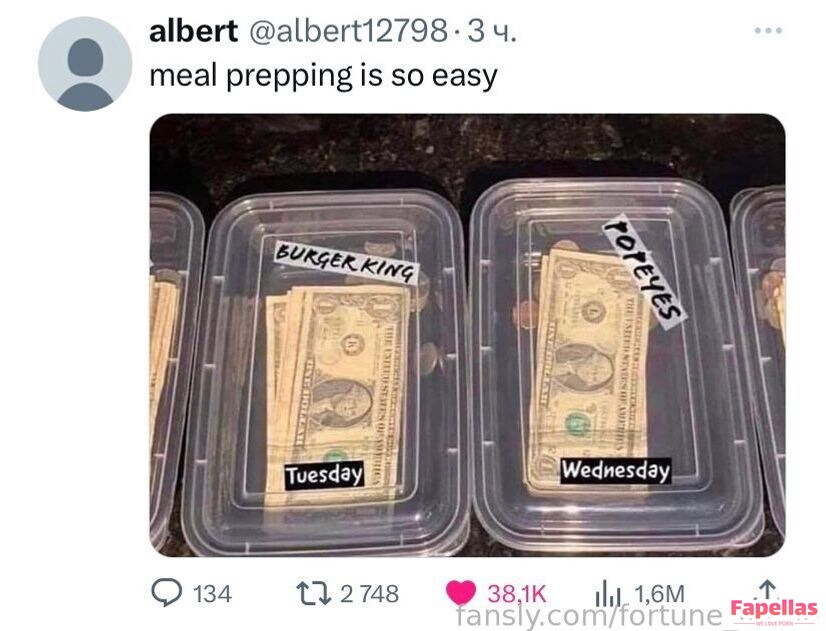Click the Wednesday caption in the image
Image resolution: width=826 pixels, height=631 pixels.
tap(615, 470)
